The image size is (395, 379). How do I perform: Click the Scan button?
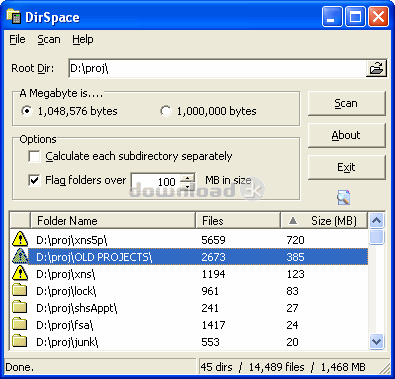[x=346, y=103]
